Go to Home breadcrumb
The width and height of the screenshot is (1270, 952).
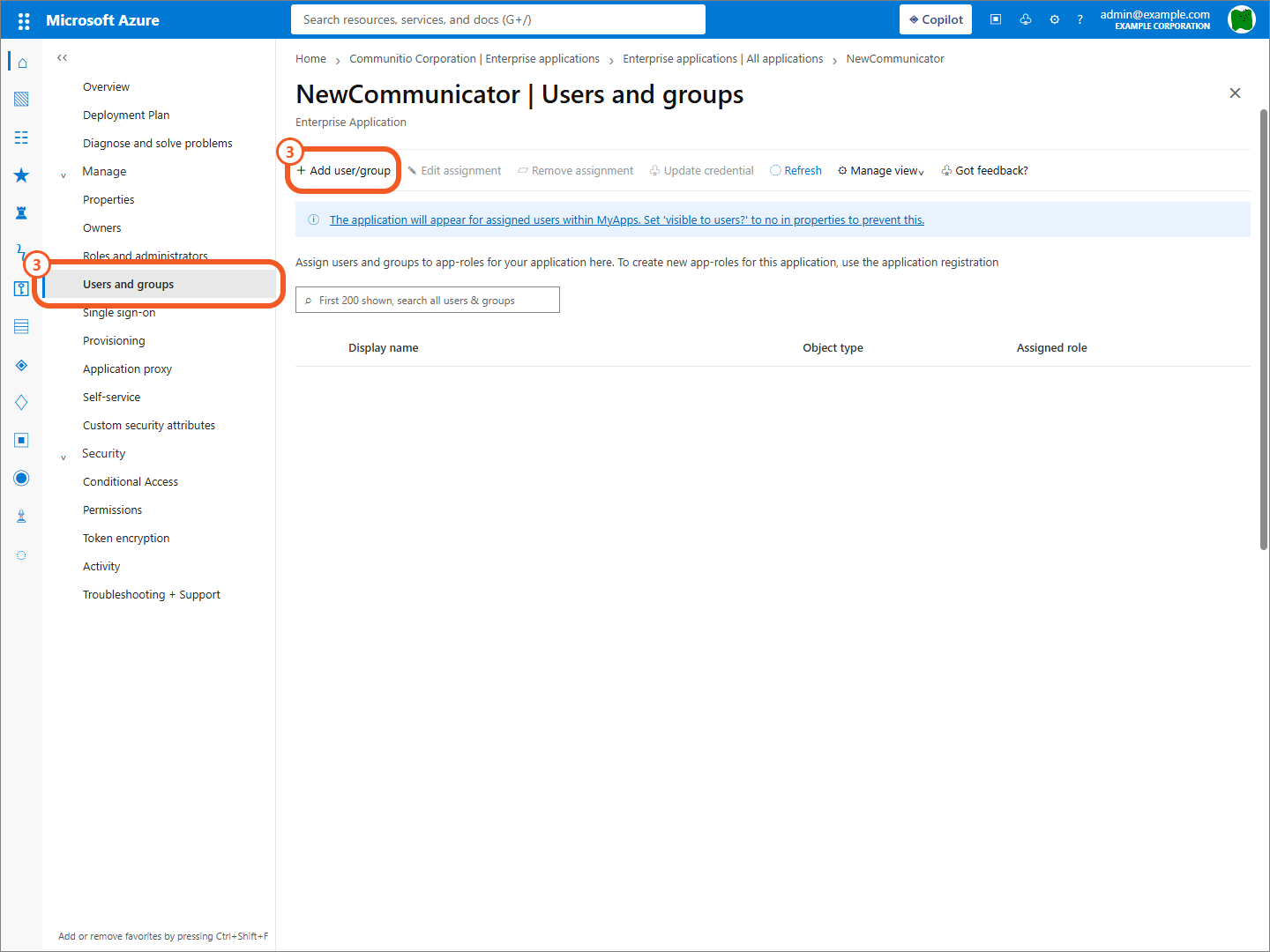(x=310, y=59)
